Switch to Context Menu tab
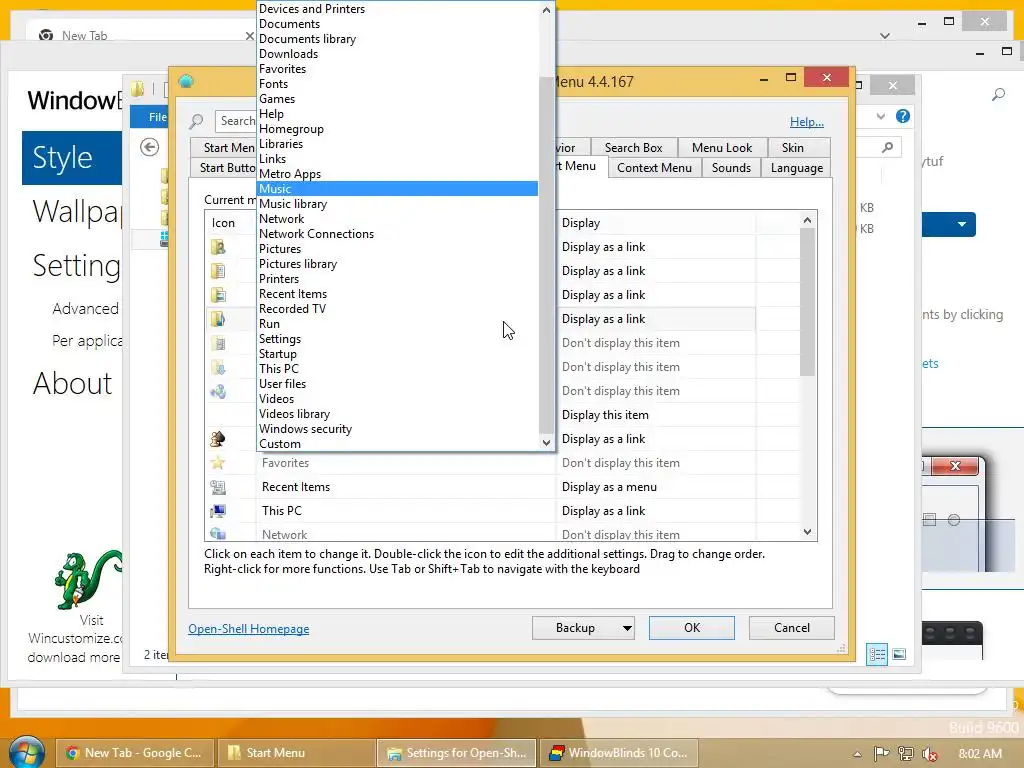Image resolution: width=1024 pixels, height=768 pixels. pyautogui.click(x=654, y=168)
